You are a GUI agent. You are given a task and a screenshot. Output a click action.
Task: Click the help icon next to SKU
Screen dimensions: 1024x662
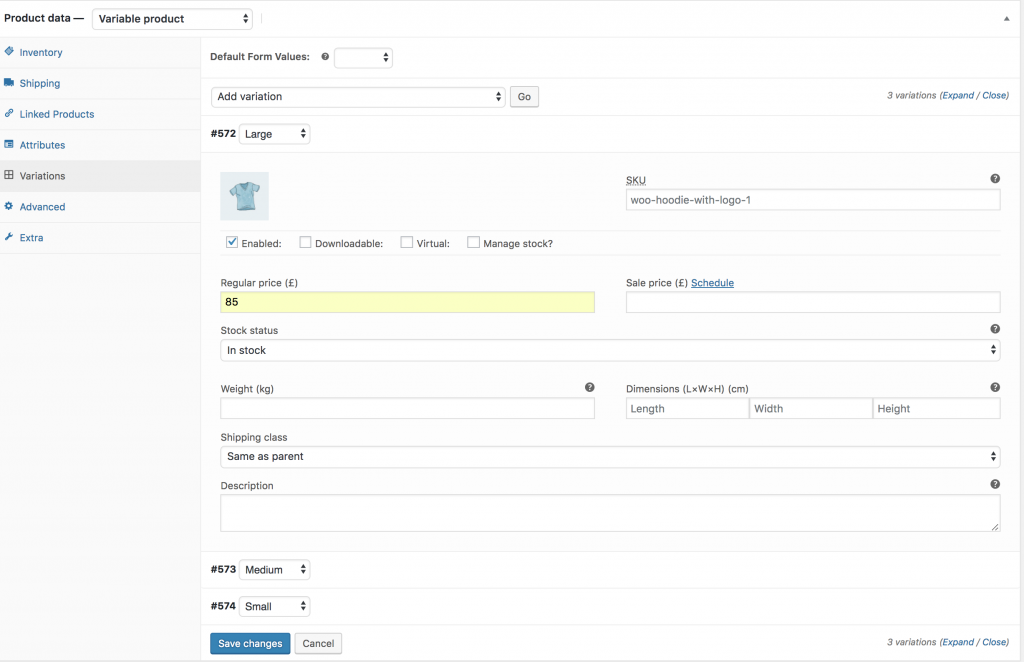995,179
